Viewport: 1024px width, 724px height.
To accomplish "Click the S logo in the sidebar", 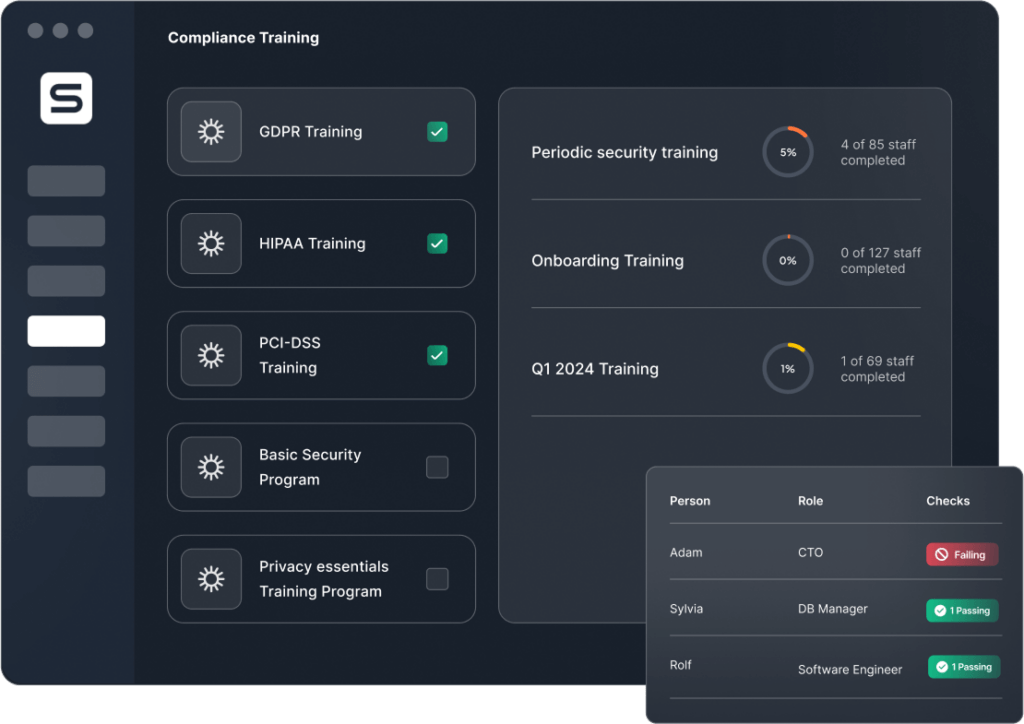I will (66, 98).
